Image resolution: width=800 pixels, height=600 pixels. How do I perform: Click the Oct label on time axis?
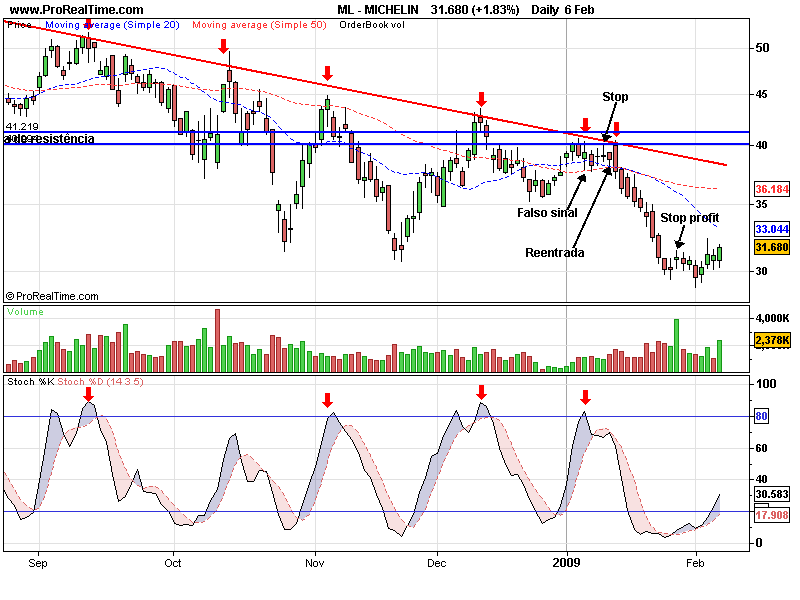(173, 563)
